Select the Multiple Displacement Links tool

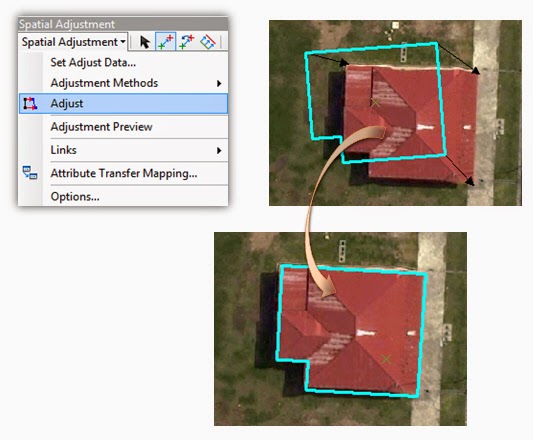(208, 42)
